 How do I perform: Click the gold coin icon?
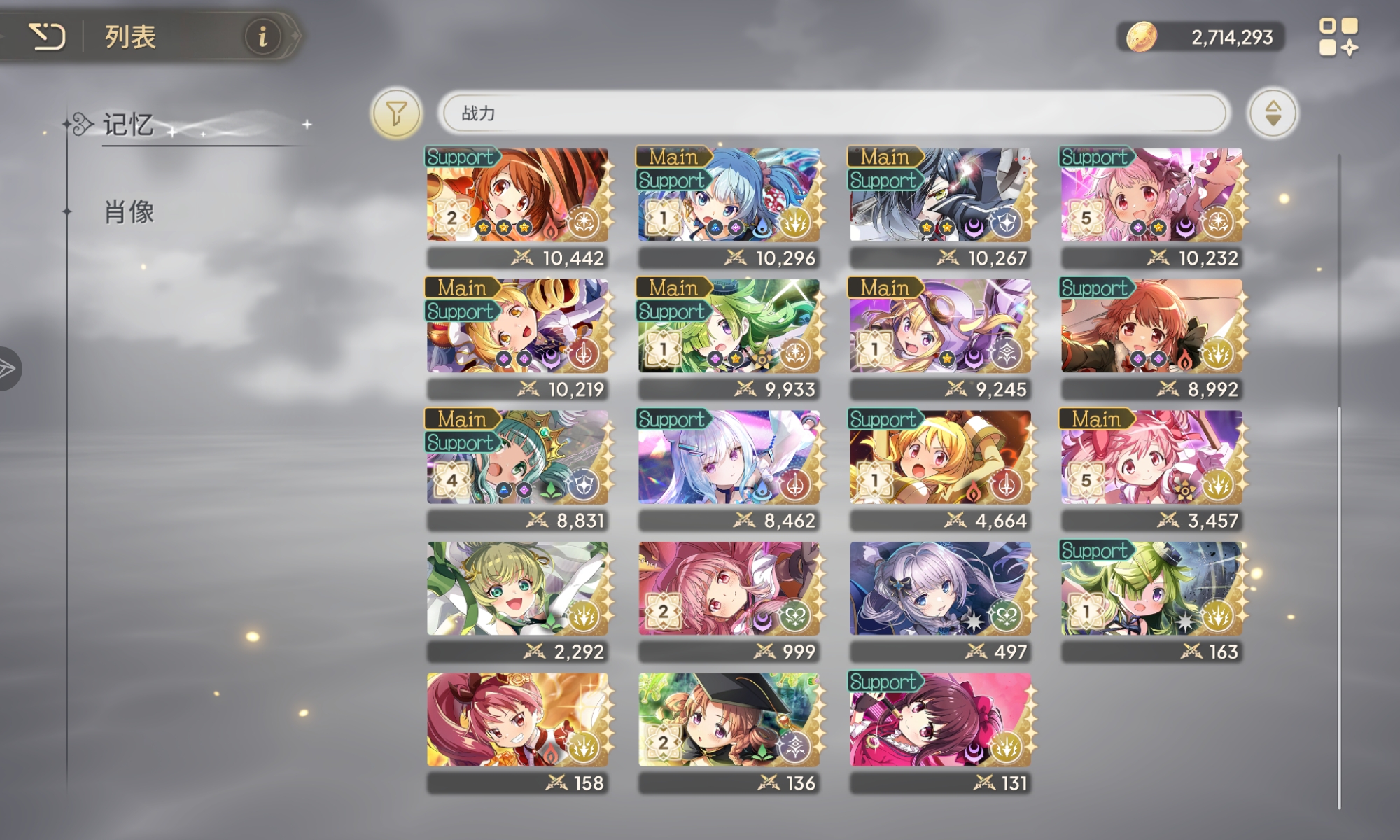tap(1141, 36)
